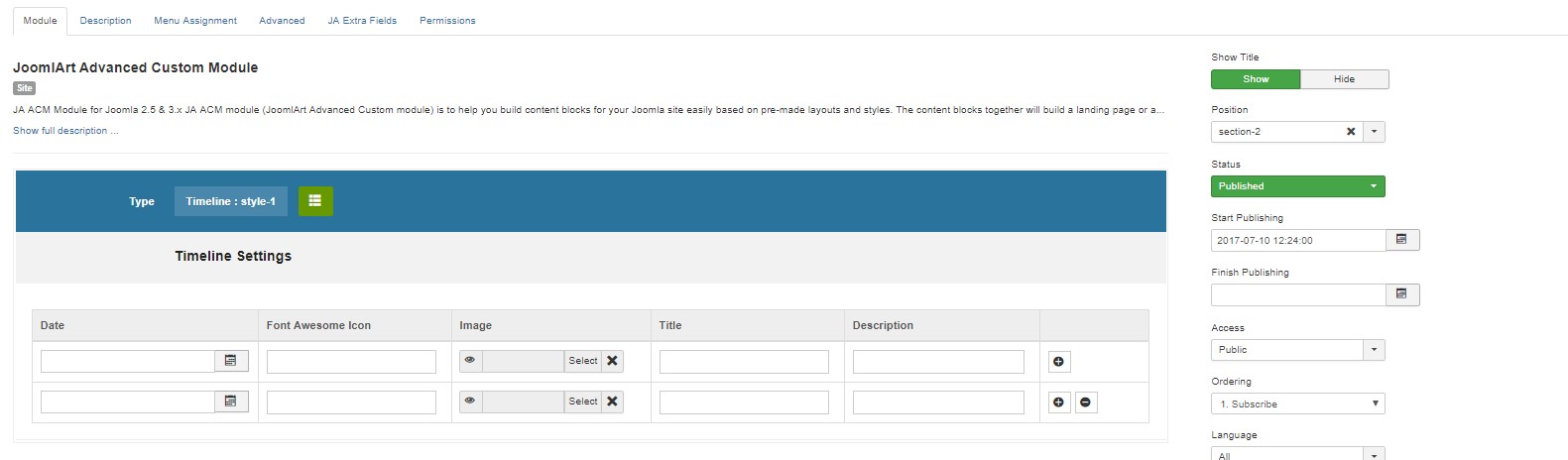
Task: Open the Timeline : style-1 type selector
Action: (231, 201)
